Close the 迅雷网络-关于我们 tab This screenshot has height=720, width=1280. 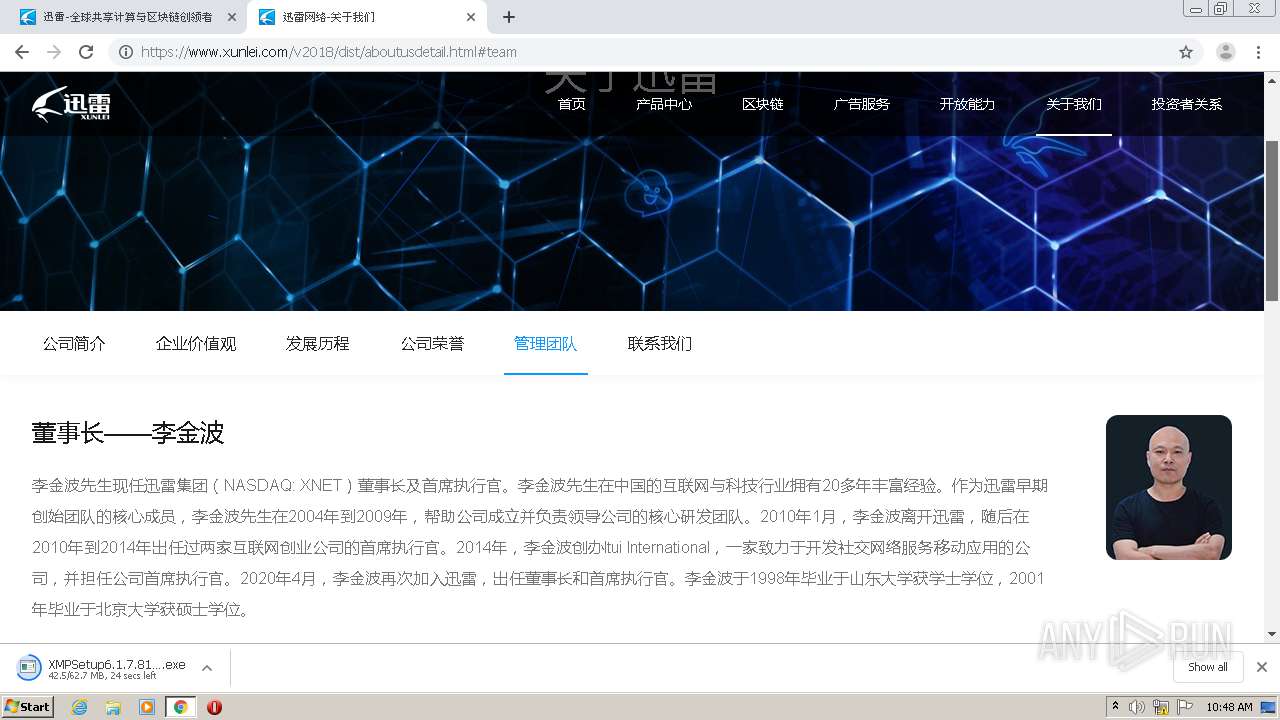(471, 17)
